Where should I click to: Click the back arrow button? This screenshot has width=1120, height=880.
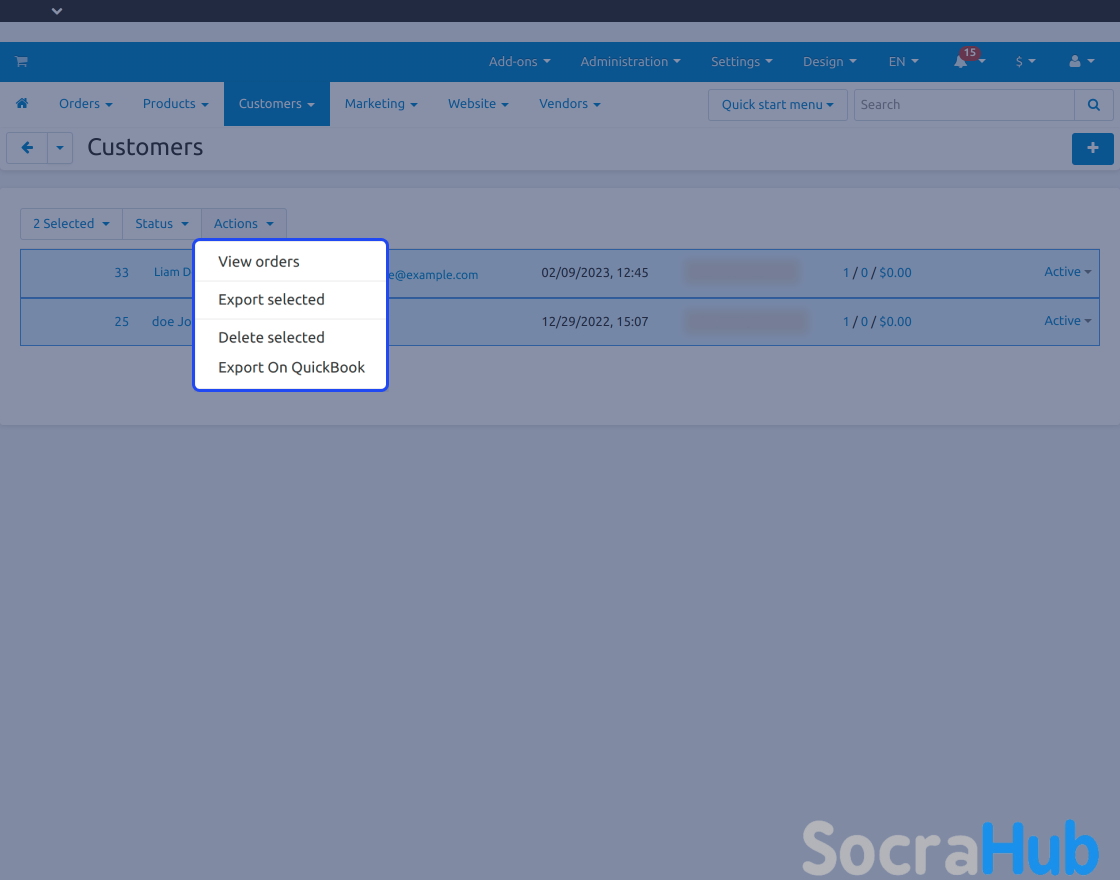(x=27, y=148)
